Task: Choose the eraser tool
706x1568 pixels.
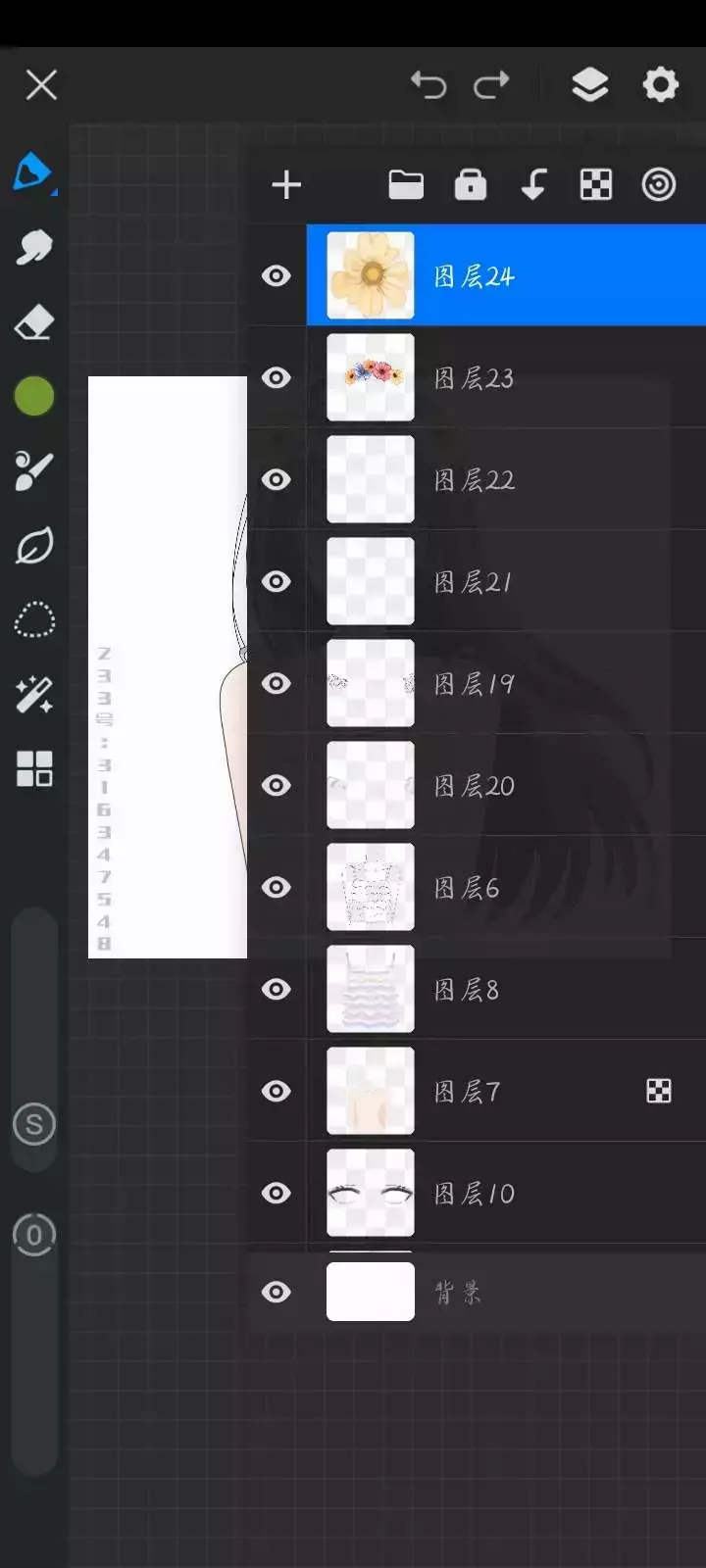Action: (x=34, y=321)
